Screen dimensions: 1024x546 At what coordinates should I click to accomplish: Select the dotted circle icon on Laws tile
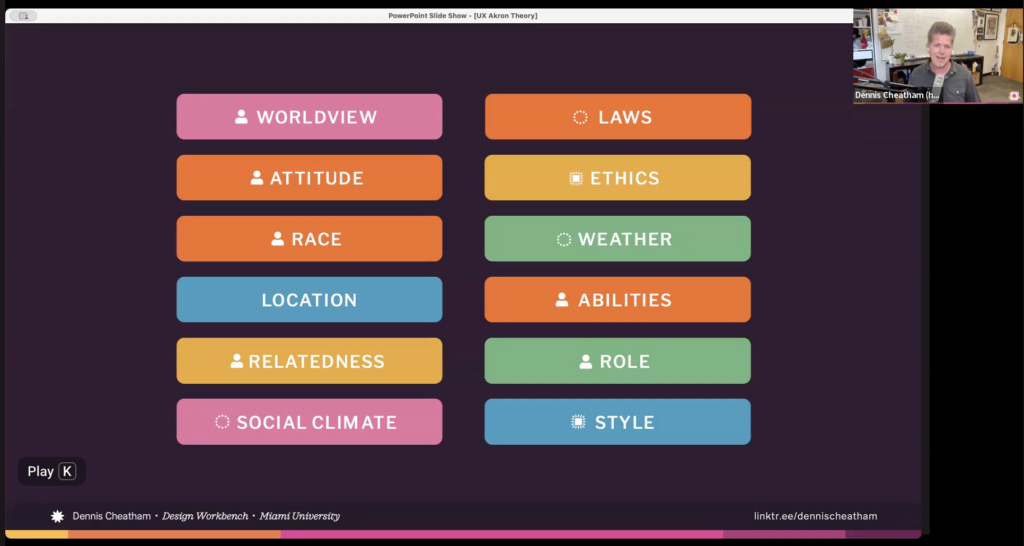coord(580,117)
